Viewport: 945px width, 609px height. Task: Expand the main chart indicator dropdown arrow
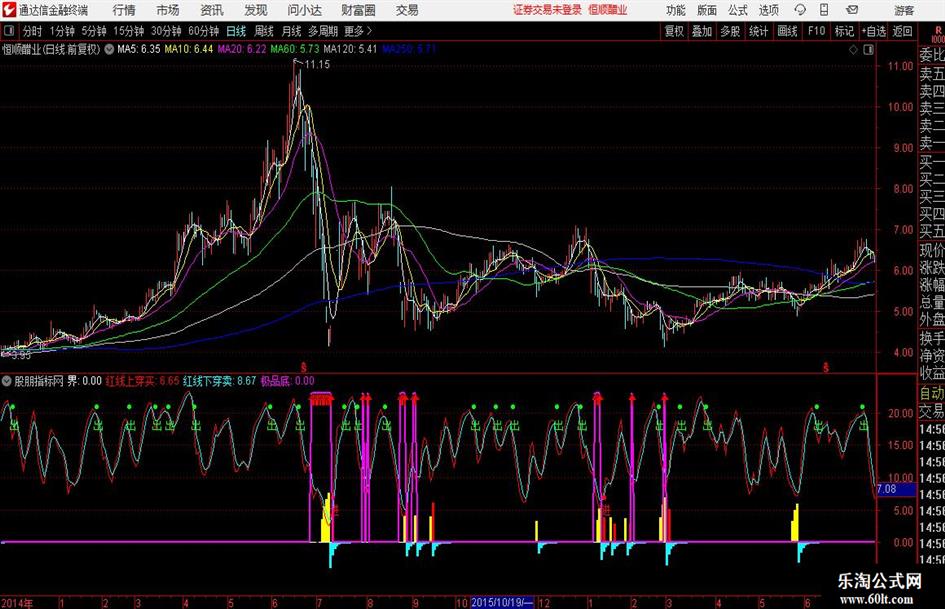click(x=109, y=49)
